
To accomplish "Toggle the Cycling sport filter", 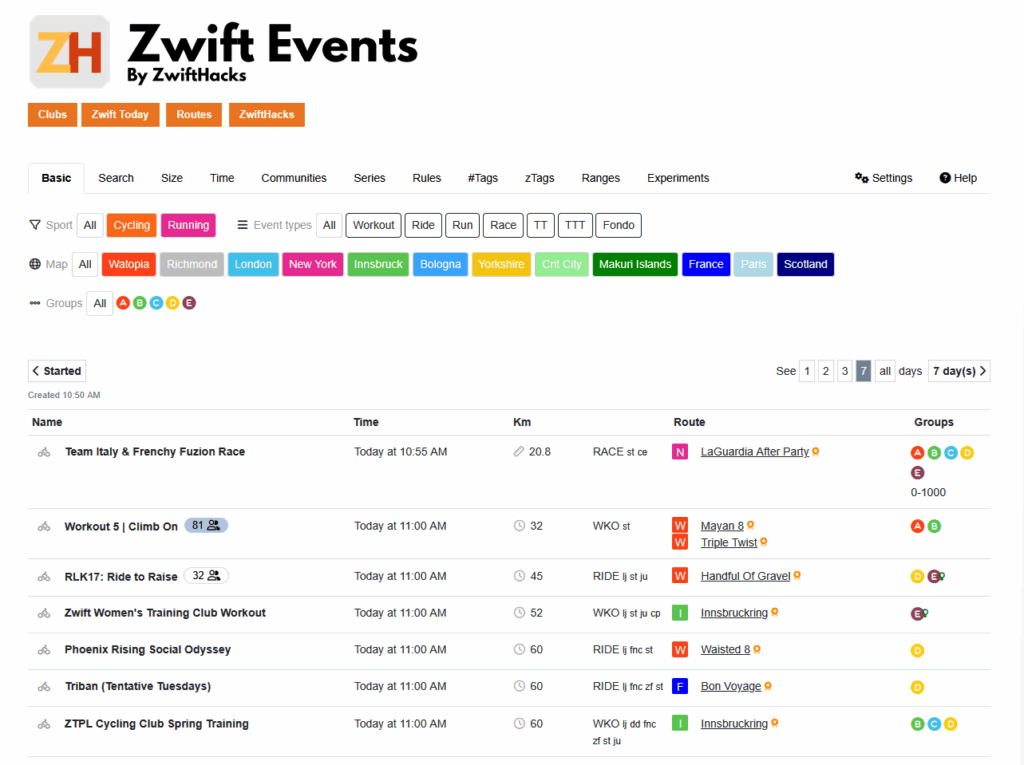I will pyautogui.click(x=131, y=225).
